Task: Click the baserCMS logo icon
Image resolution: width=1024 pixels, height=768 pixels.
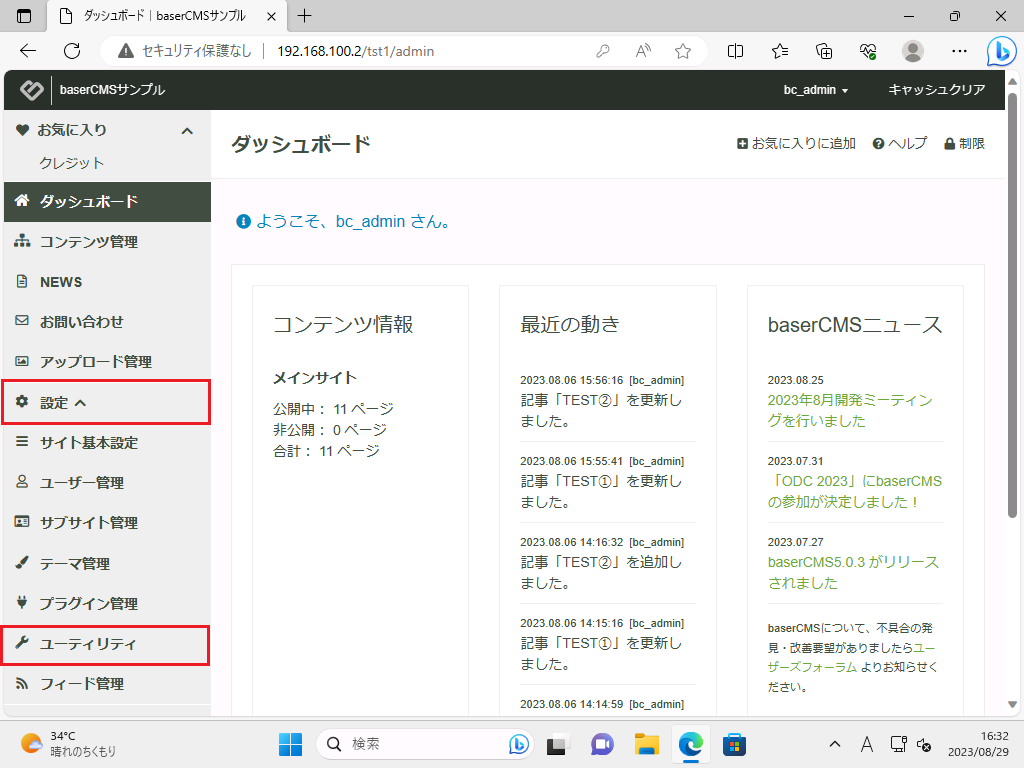Action: [x=31, y=90]
